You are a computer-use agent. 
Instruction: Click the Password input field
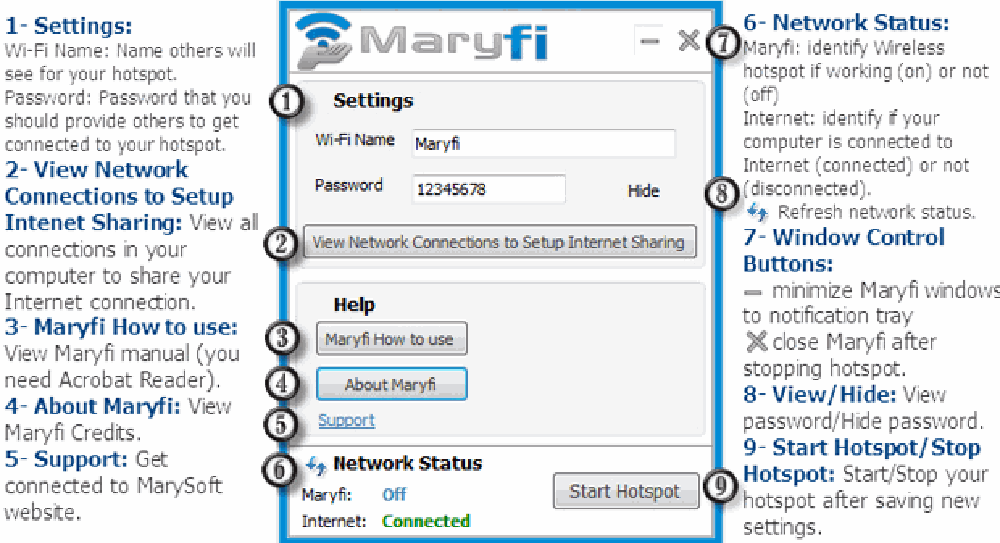[489, 189]
